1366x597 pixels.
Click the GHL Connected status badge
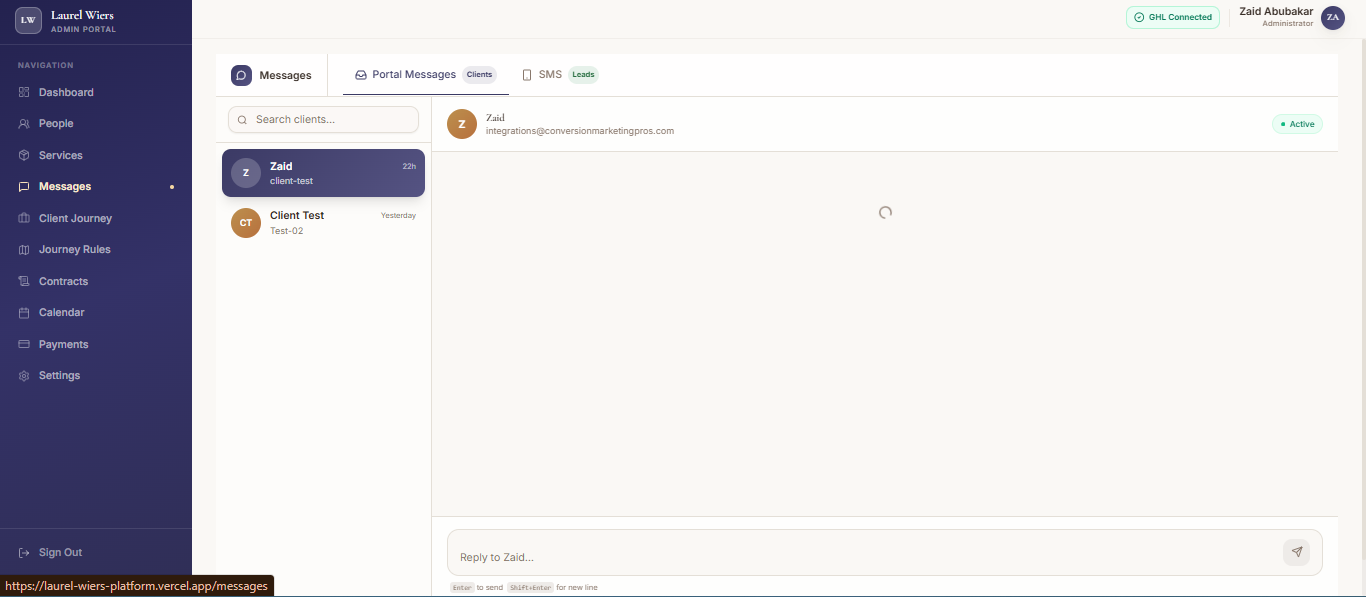click(1172, 17)
